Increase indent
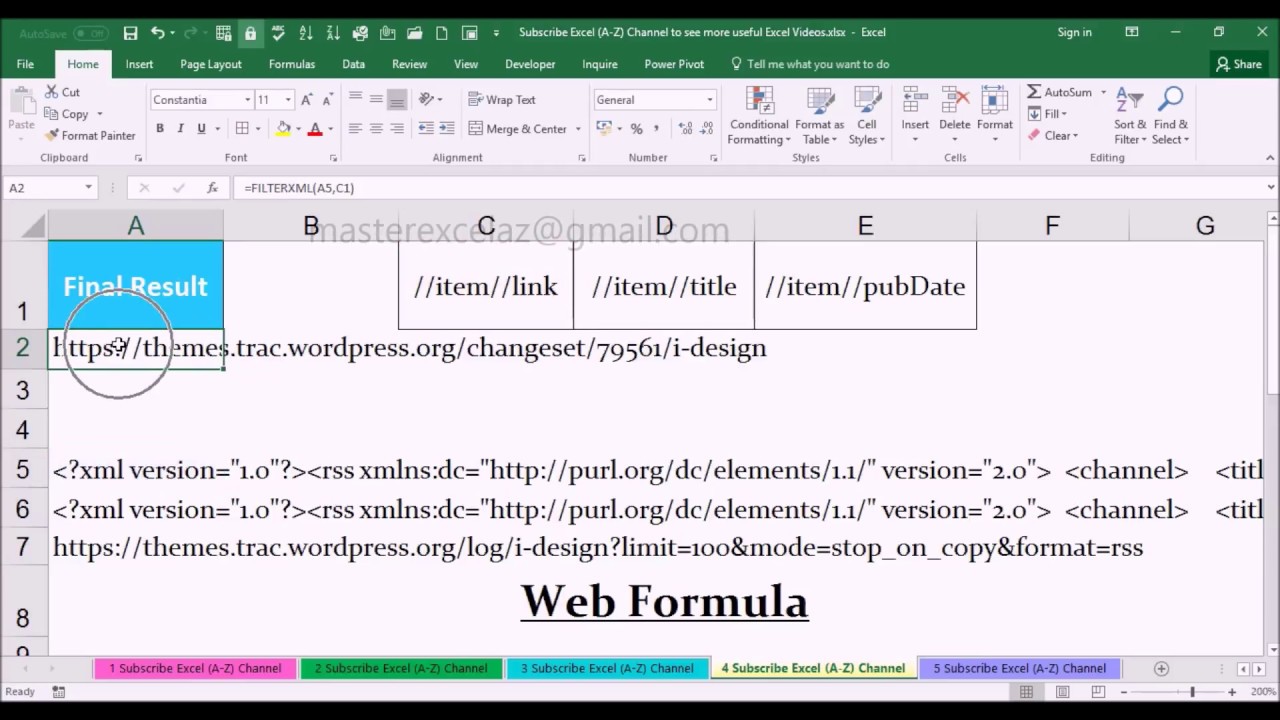The height and width of the screenshot is (720, 1280). (447, 128)
